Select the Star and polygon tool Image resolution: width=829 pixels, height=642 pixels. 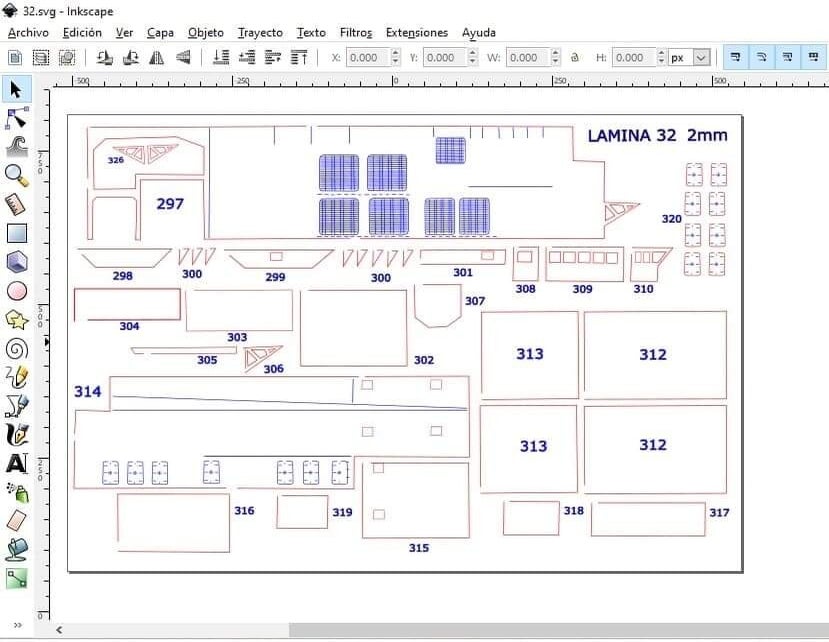tap(16, 320)
